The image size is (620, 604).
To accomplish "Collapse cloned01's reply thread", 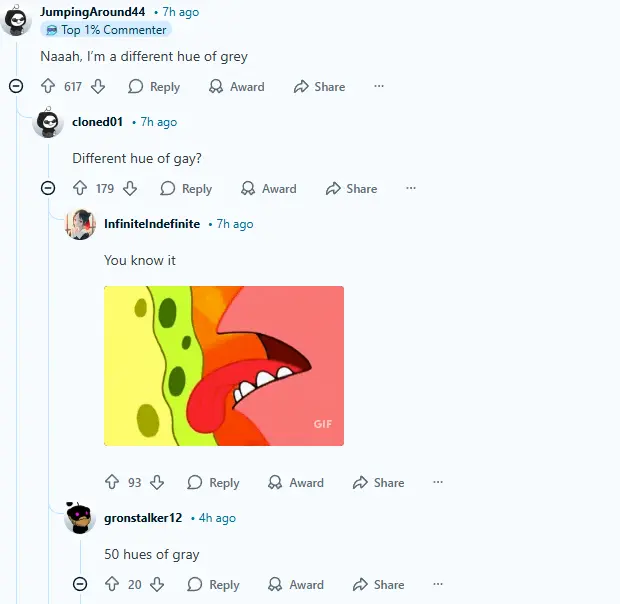I will coord(48,188).
